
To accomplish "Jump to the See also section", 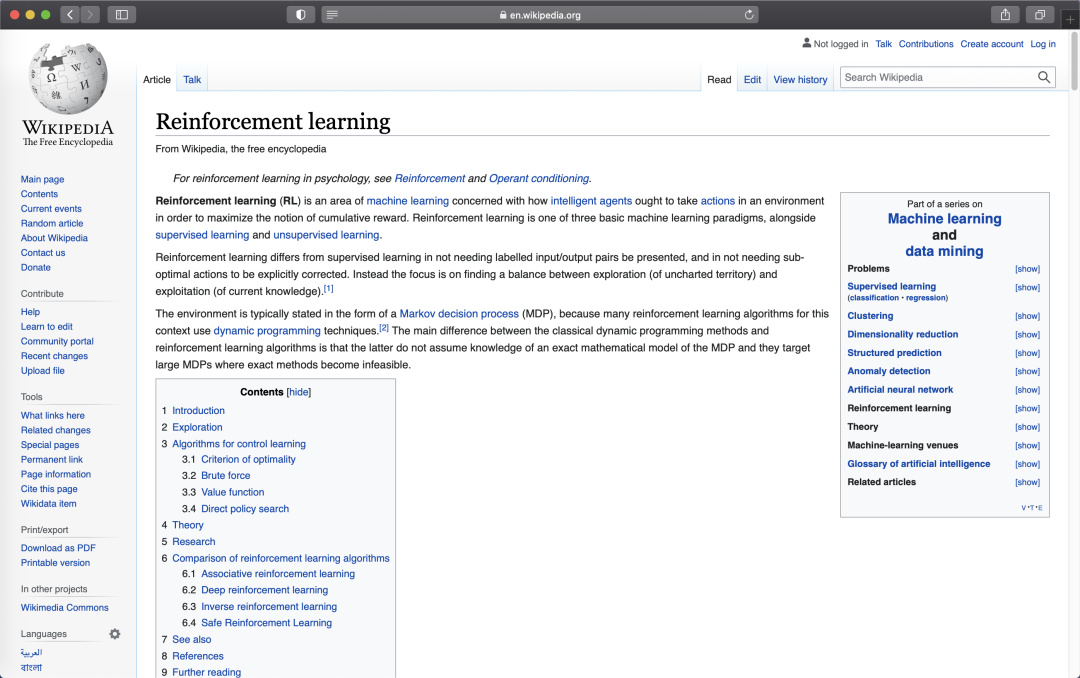I will [191, 639].
